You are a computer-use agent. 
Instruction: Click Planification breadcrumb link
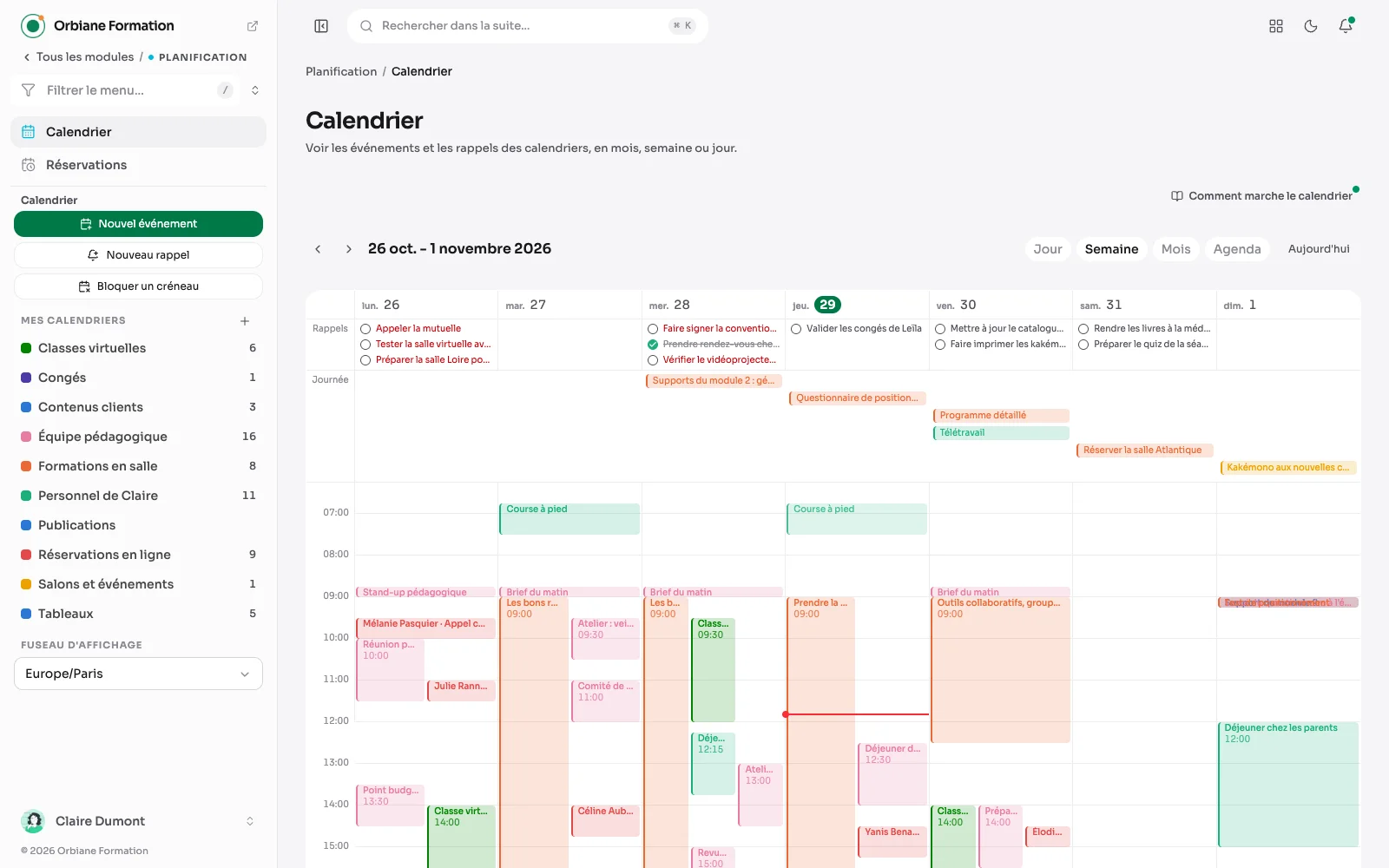pos(341,72)
